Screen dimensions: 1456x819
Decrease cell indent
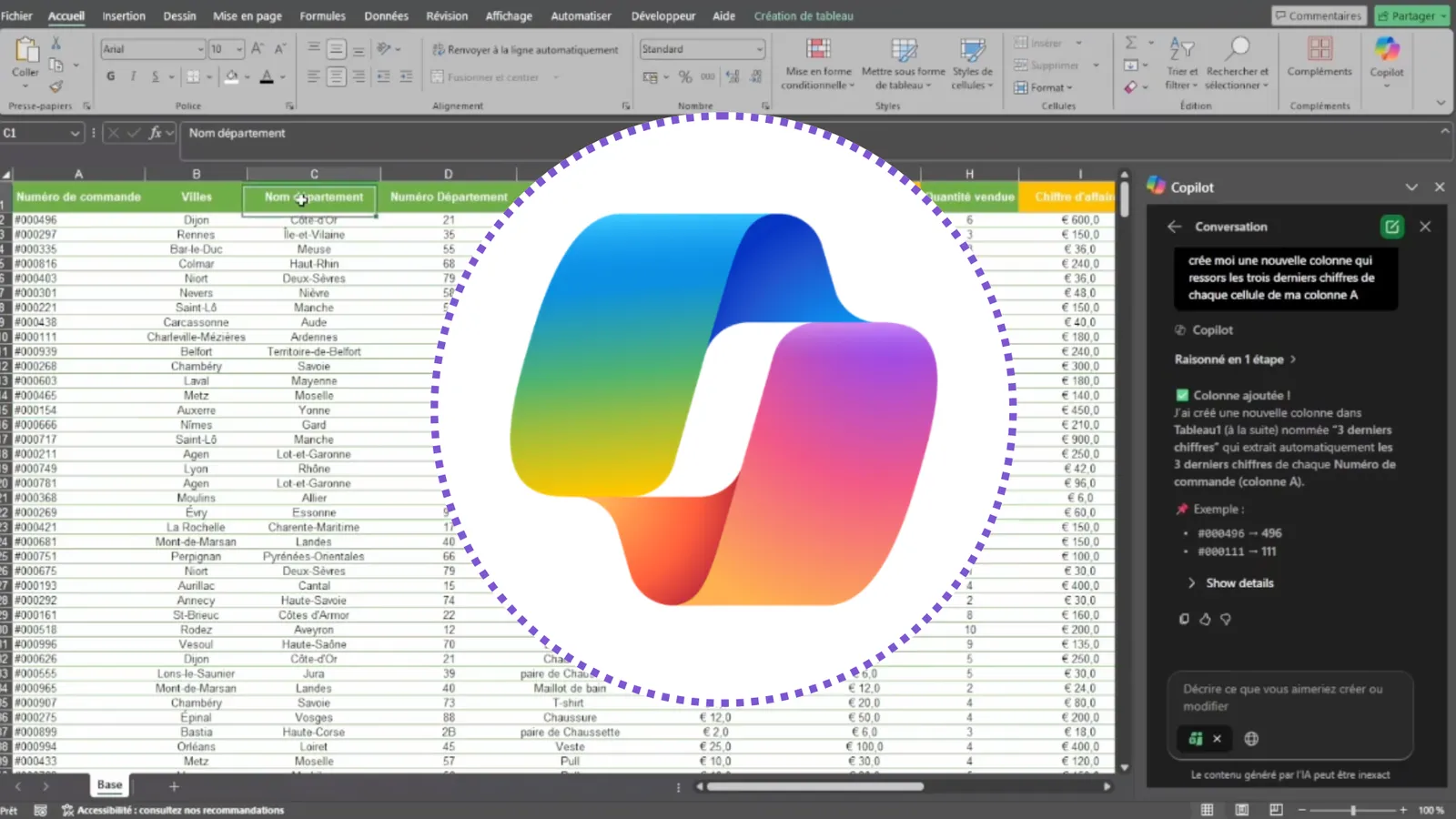coord(383,76)
